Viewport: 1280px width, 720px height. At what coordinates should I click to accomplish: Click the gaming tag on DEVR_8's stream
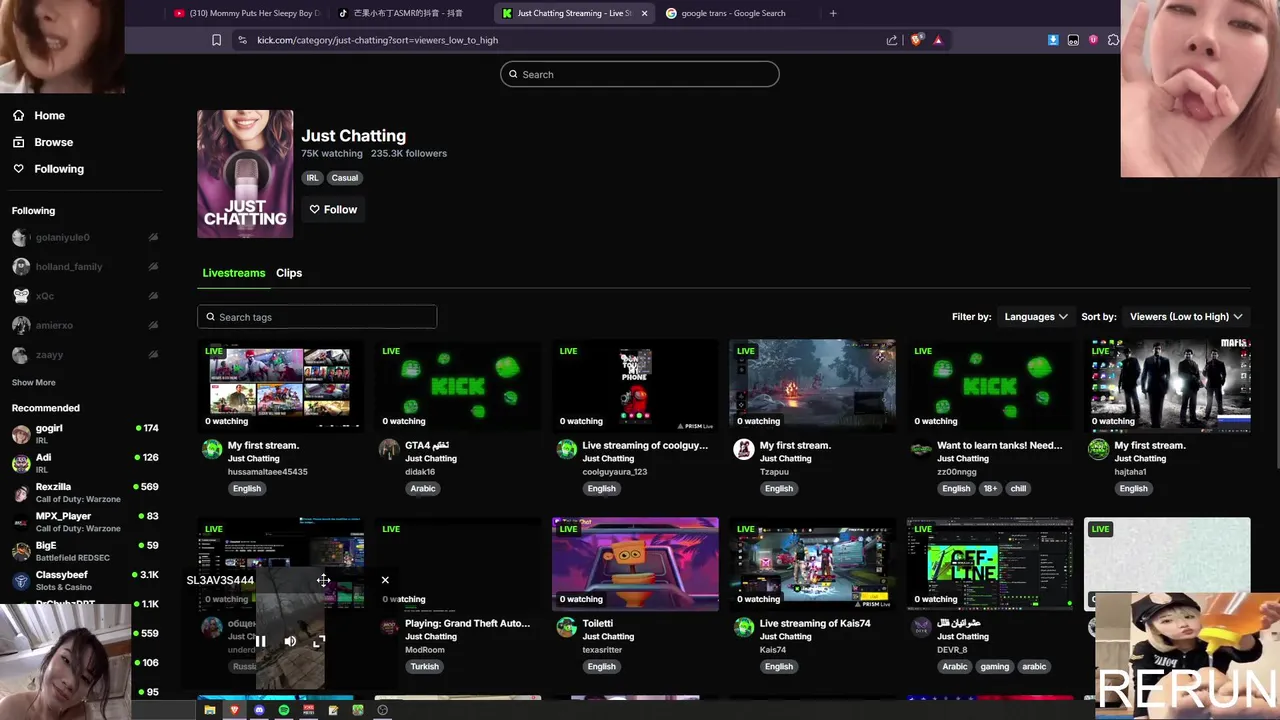click(995, 667)
